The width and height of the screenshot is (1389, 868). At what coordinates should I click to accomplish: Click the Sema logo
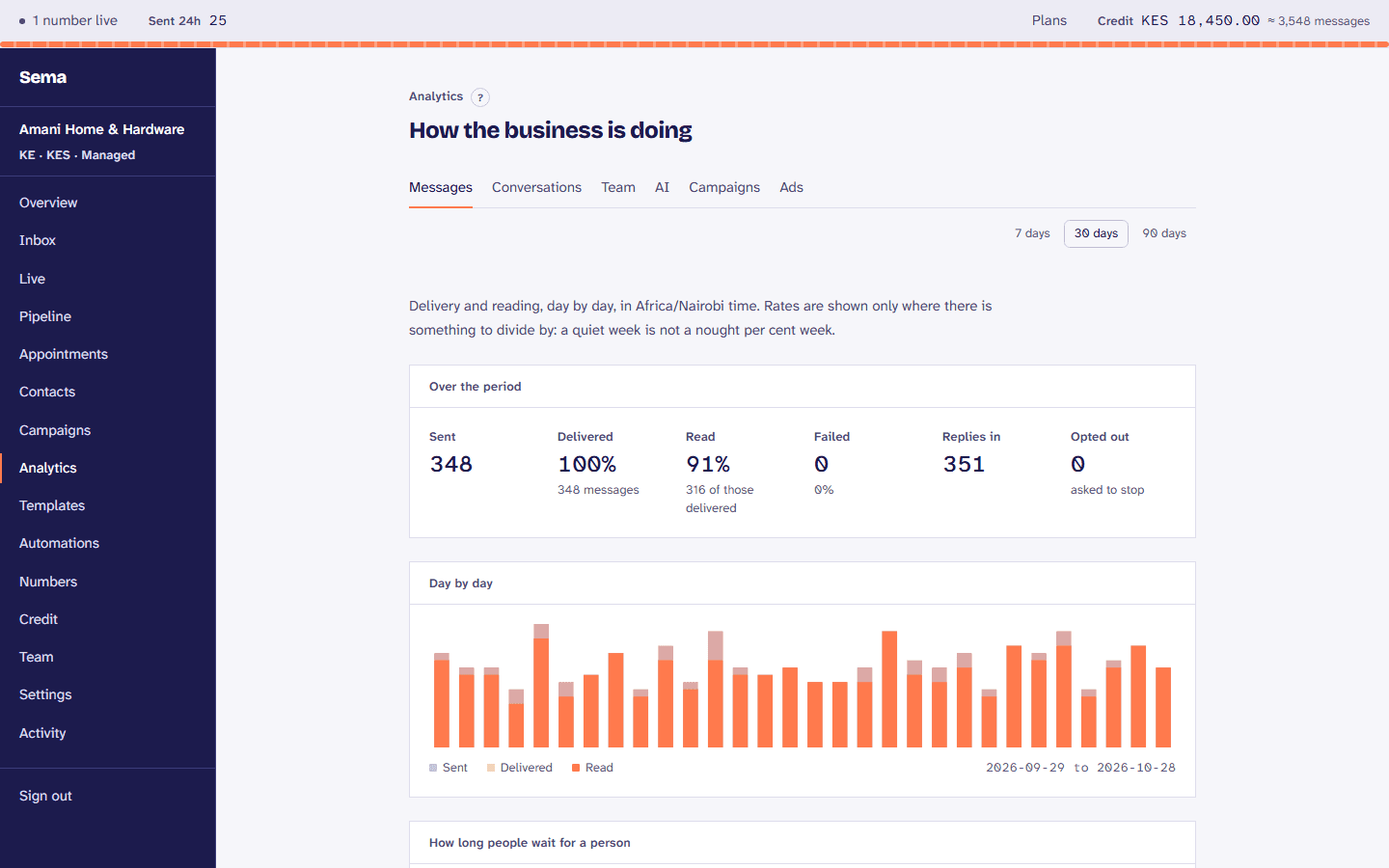coord(43,77)
